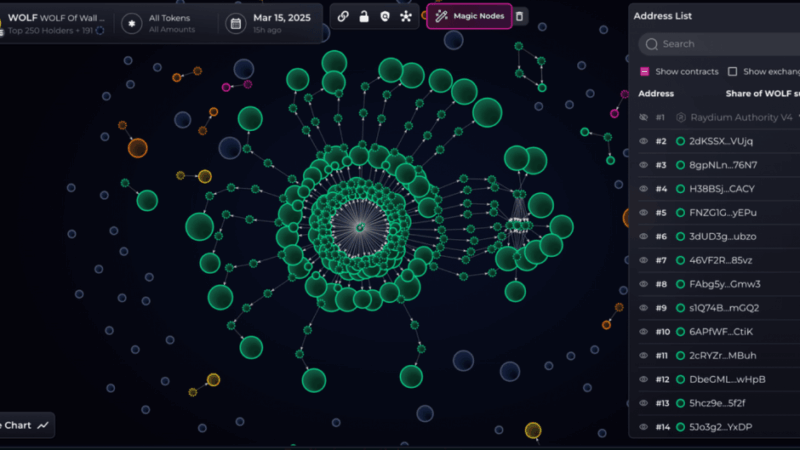The width and height of the screenshot is (800, 450).
Task: Hide address #6 using its eye icon
Action: point(643,236)
